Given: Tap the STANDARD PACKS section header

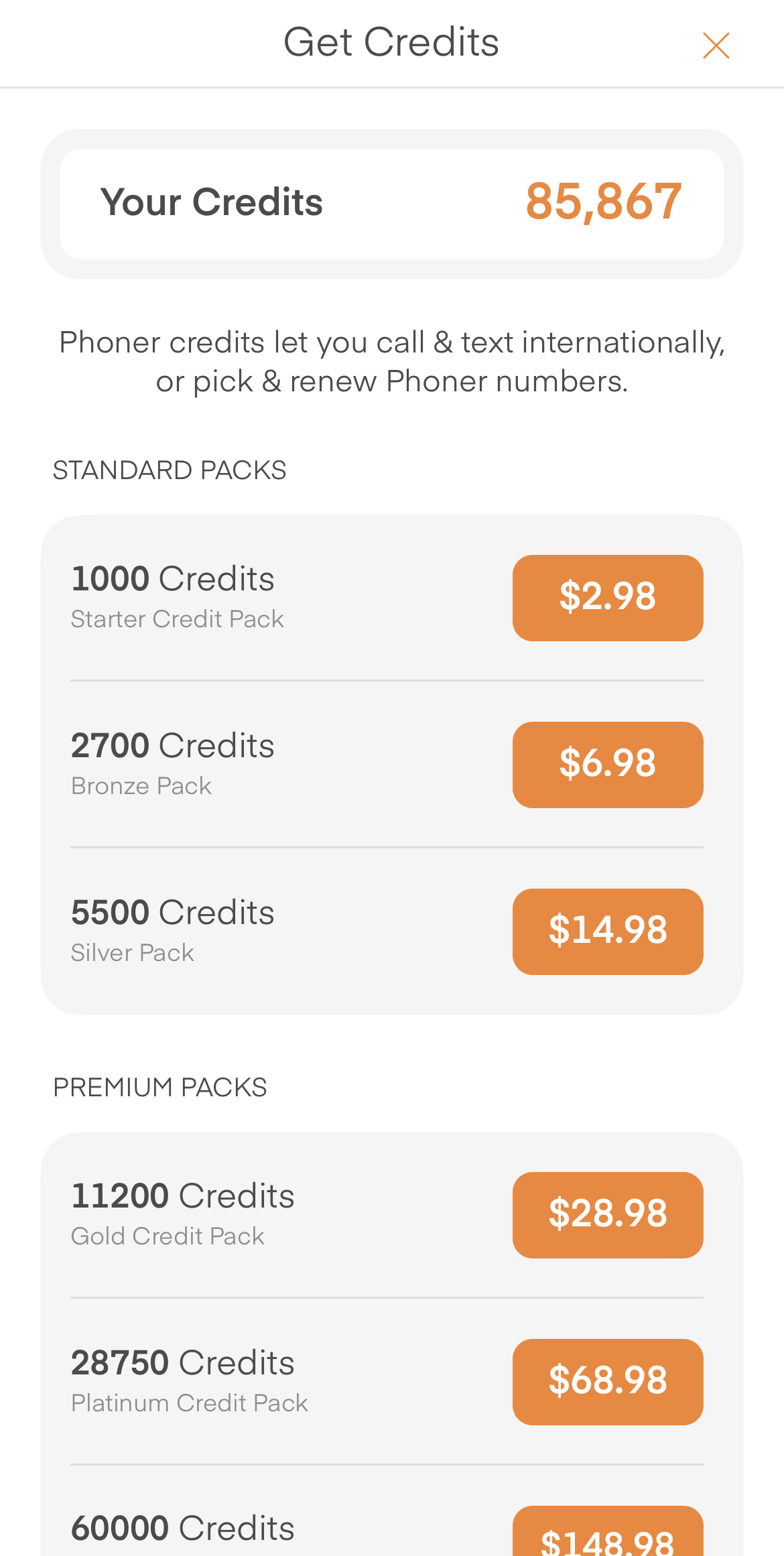Looking at the screenshot, I should (170, 470).
